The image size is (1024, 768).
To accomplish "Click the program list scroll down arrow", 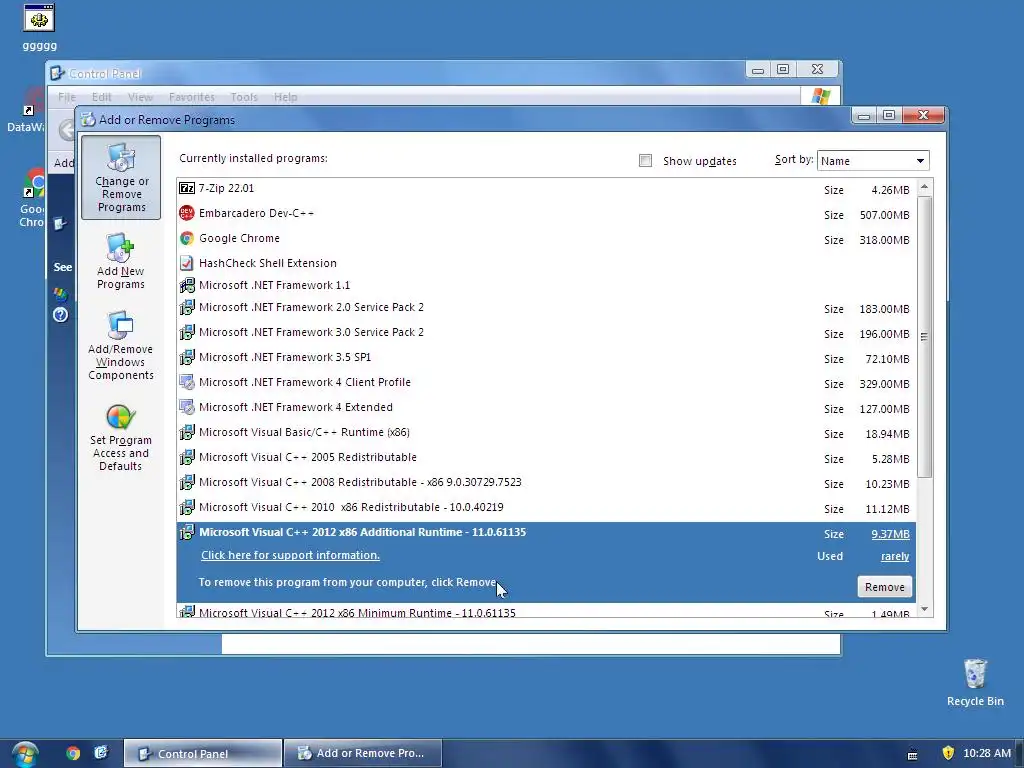I will (924, 609).
